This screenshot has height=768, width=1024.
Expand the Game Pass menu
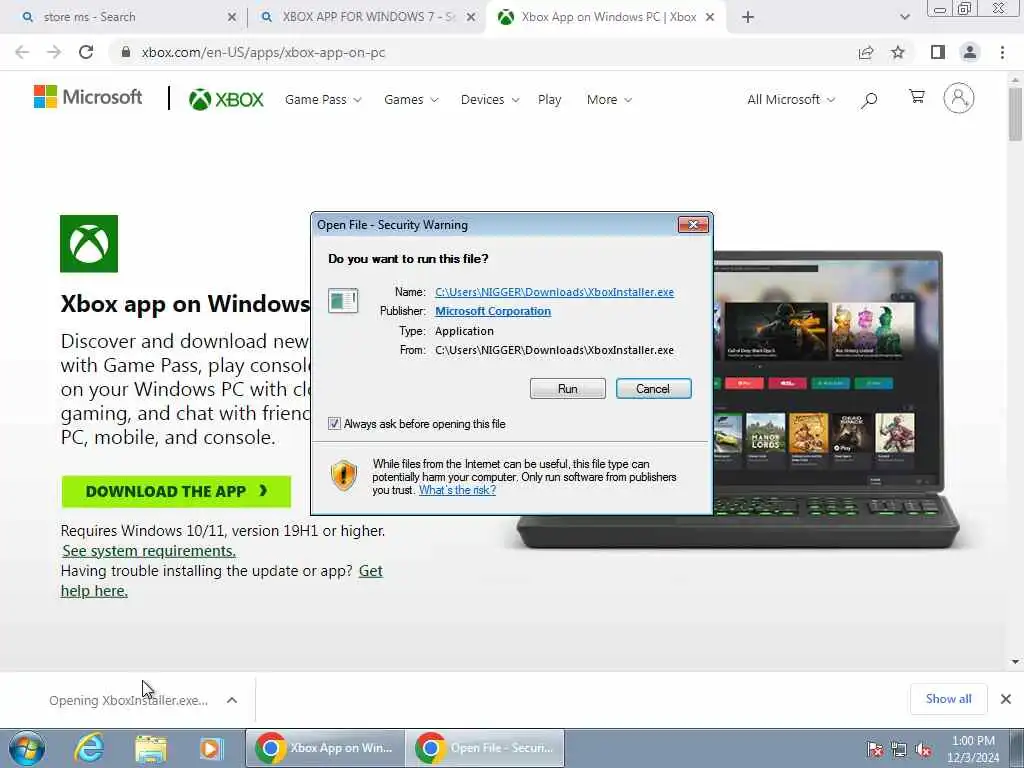point(323,100)
